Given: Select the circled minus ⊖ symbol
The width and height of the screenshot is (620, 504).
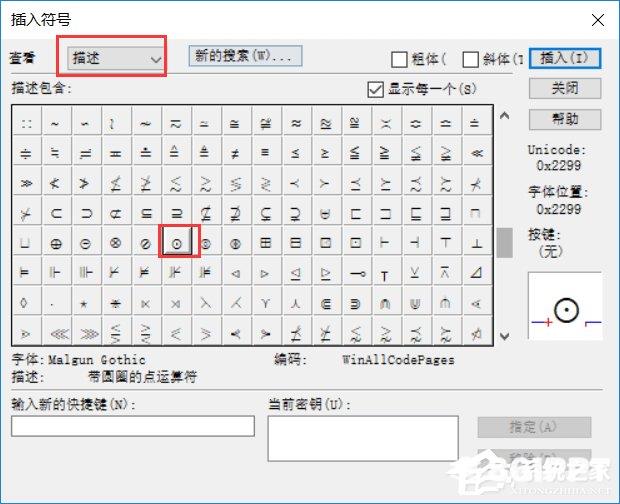Looking at the screenshot, I should click(86, 243).
